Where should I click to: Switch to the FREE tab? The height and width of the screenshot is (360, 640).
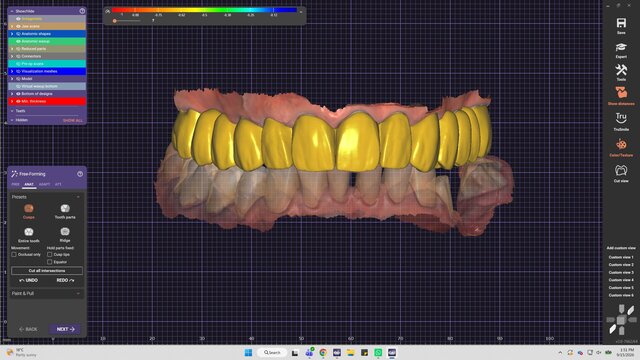(x=16, y=184)
